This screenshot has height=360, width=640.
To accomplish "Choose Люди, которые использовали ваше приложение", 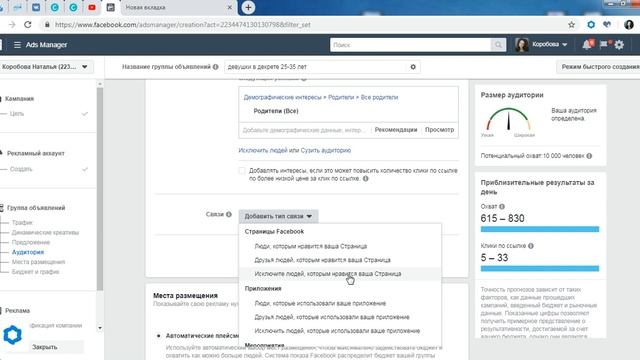I will click(320, 303).
